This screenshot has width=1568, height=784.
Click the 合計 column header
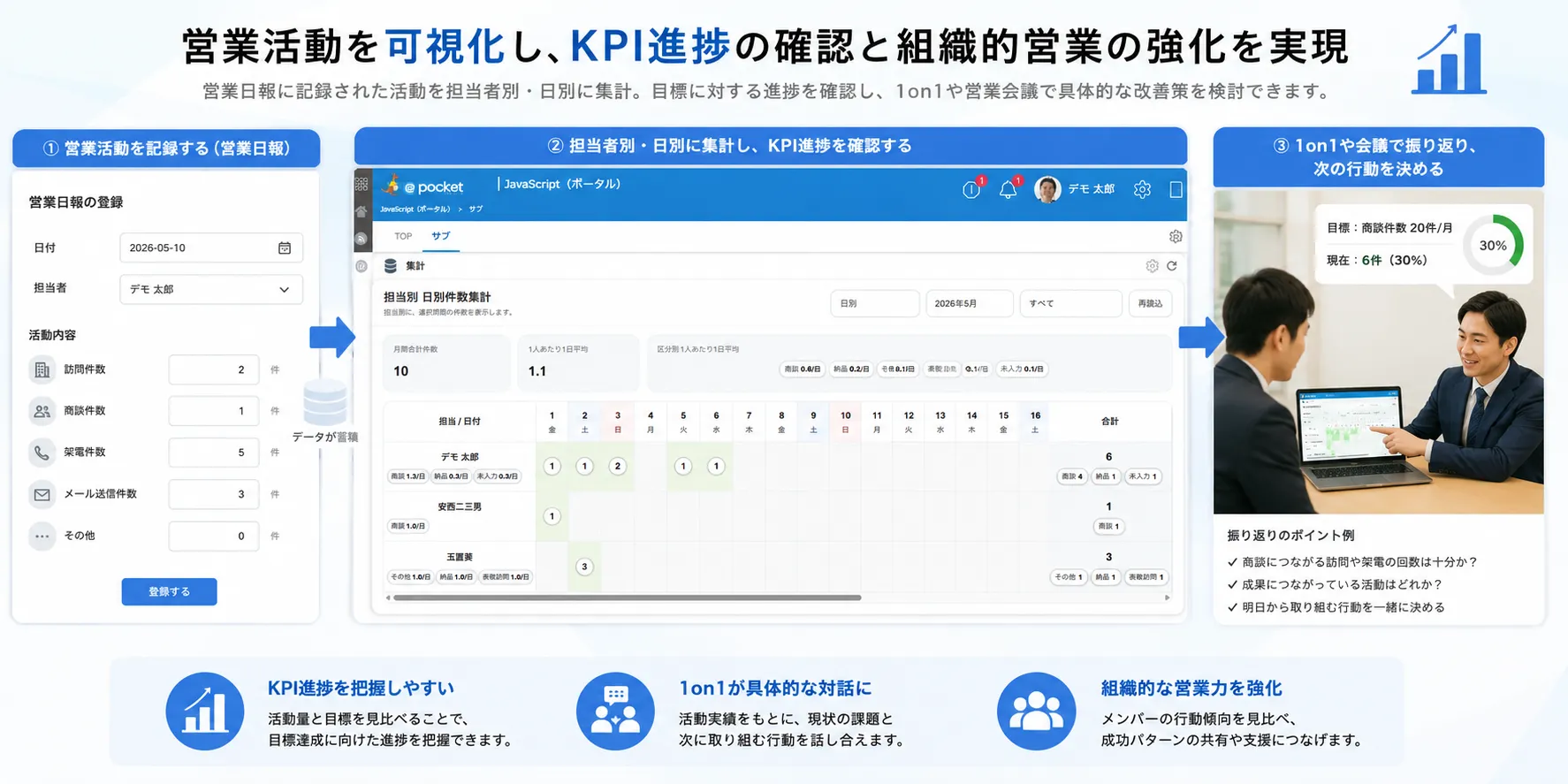[1109, 422]
